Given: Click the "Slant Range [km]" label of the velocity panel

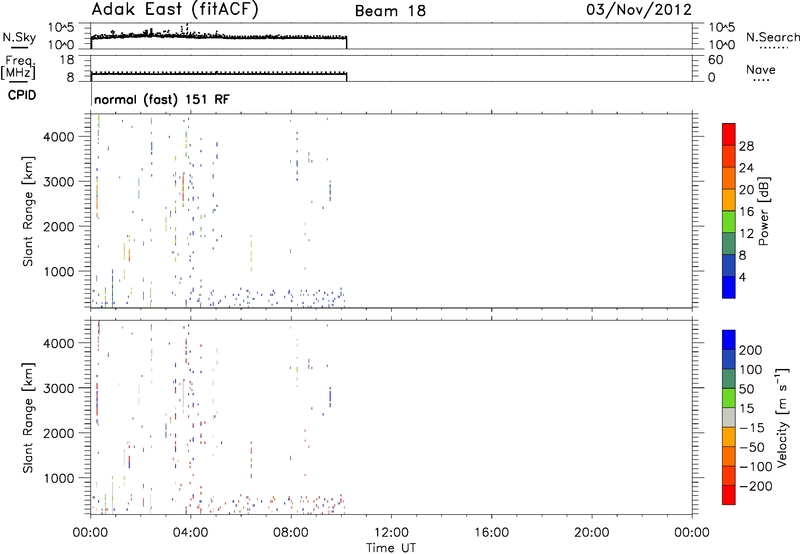Looking at the screenshot, I should (28, 418).
